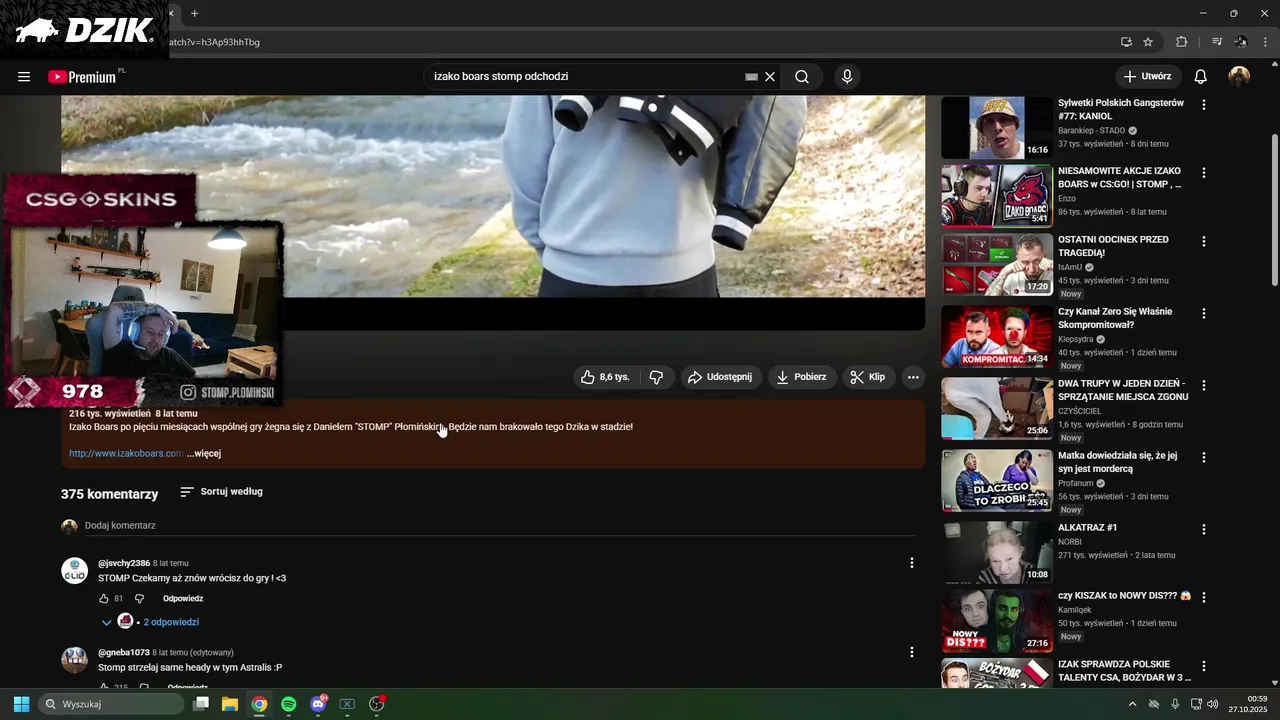Open options for ALKATRAZ #1 video
The width and height of the screenshot is (1280, 720).
point(1204,529)
